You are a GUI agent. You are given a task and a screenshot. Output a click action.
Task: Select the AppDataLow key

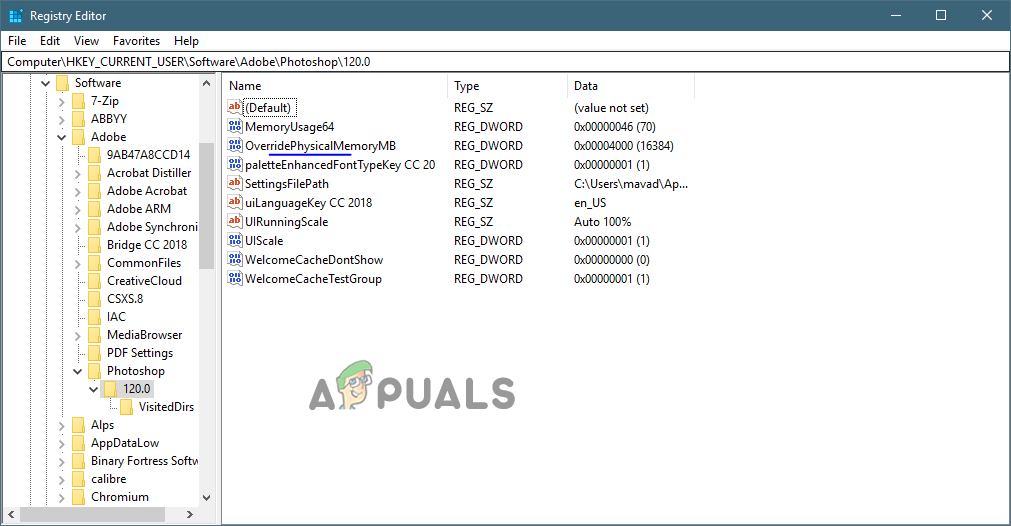(x=124, y=443)
